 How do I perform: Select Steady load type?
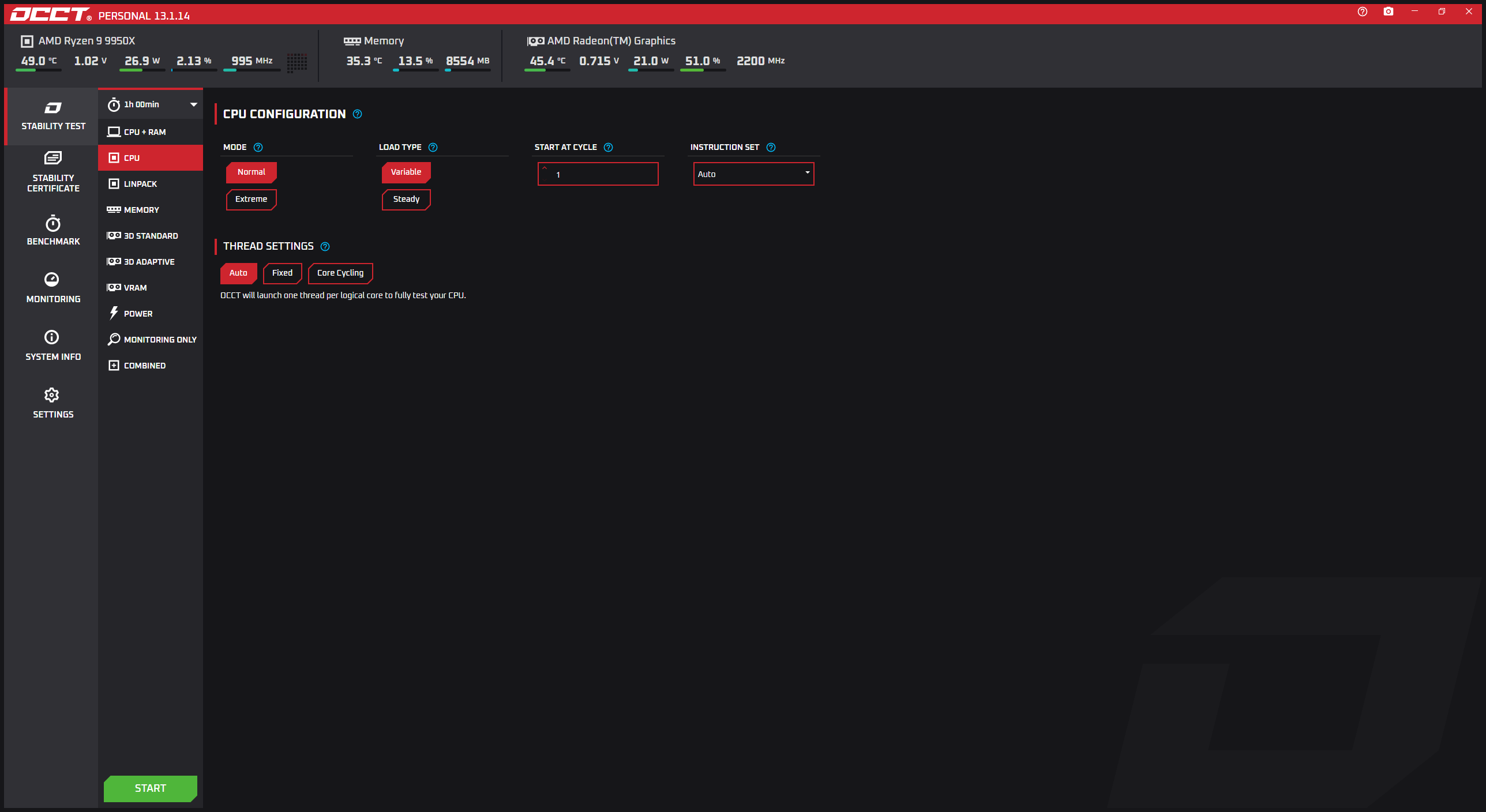click(x=406, y=200)
